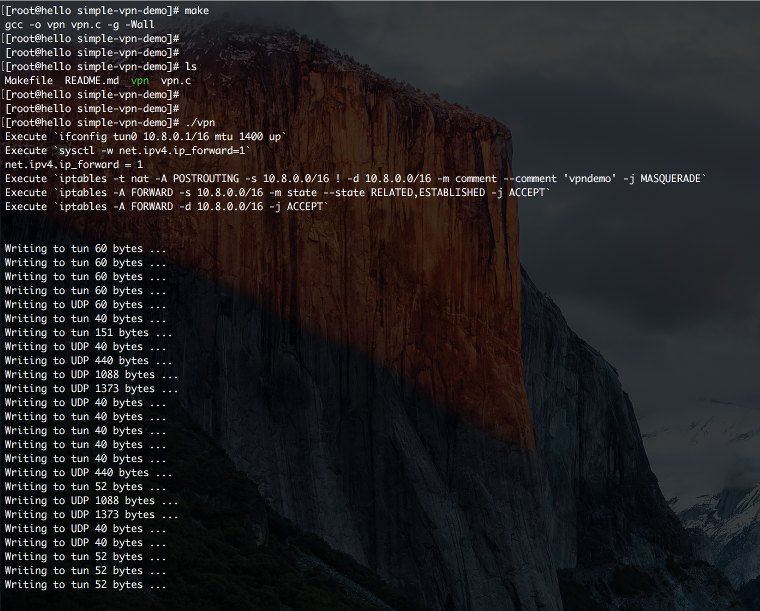The image size is (760, 611).
Task: Click the "mtu 1400" text in the ifconfig line
Action: tap(239, 137)
